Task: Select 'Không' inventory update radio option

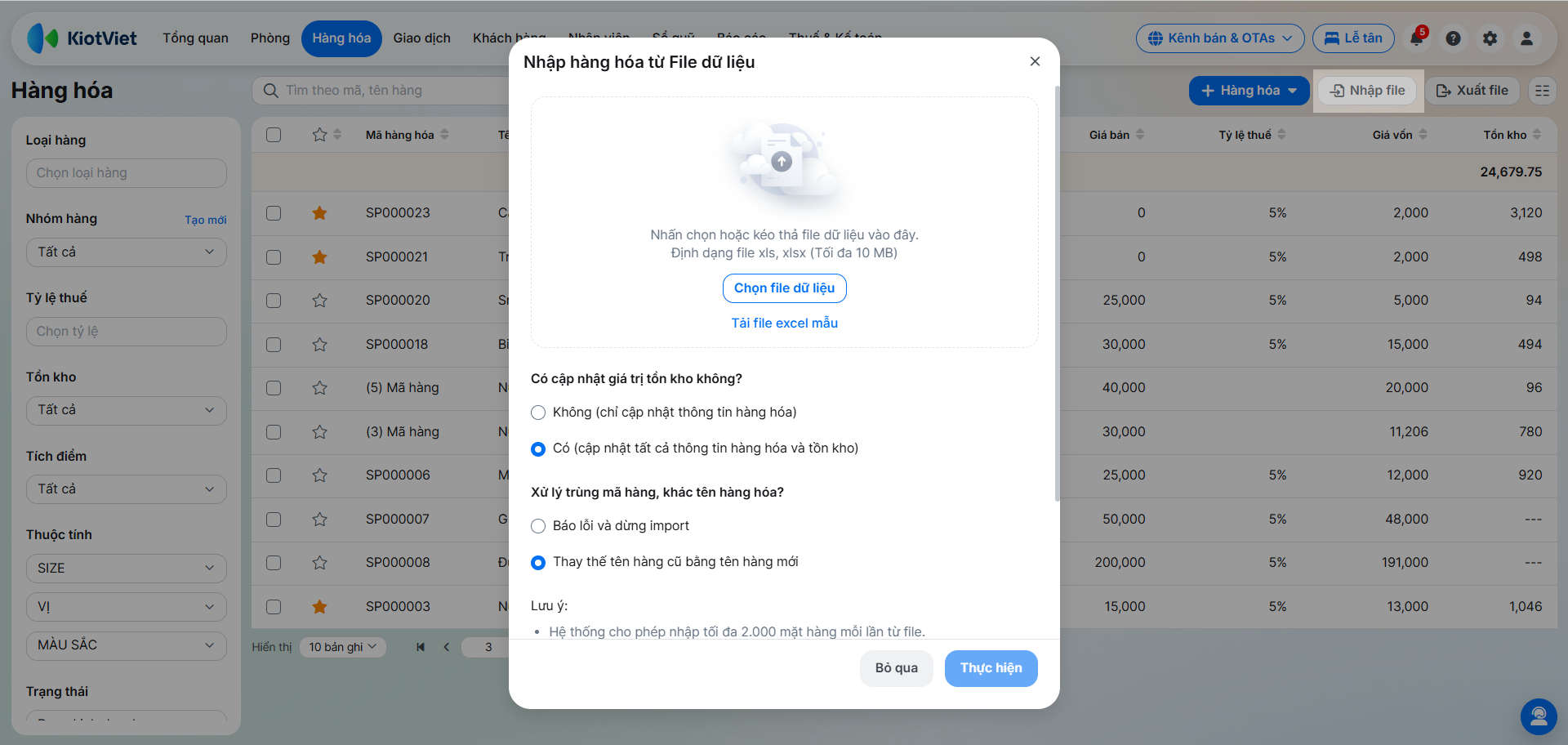Action: [538, 413]
